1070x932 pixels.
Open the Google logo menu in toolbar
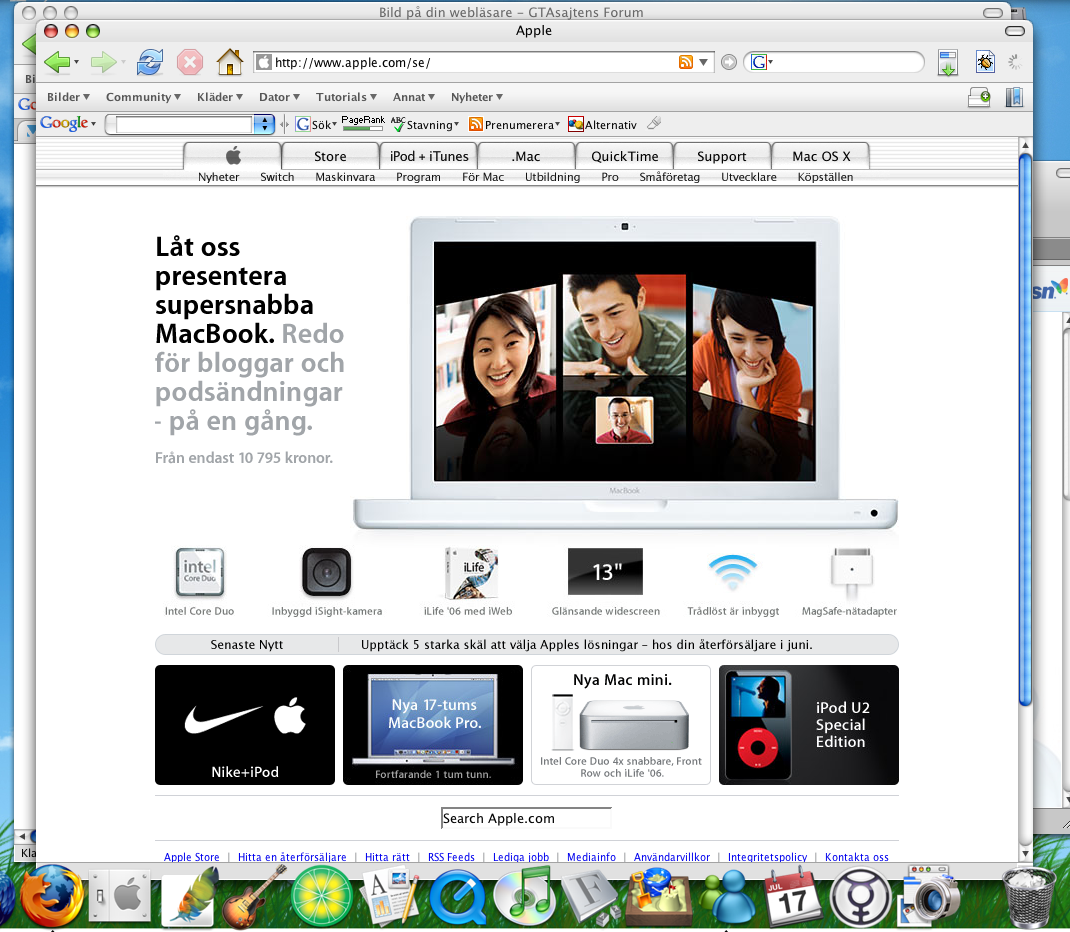tap(68, 123)
